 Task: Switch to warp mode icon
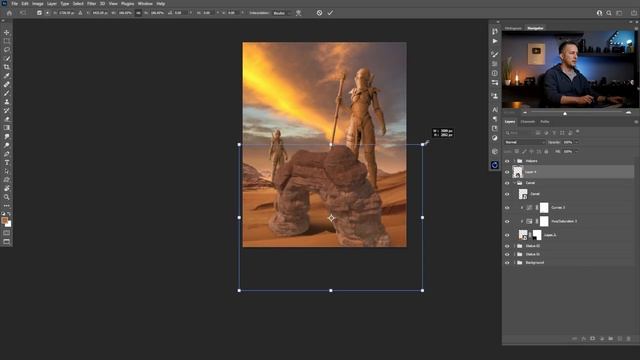[x=299, y=13]
